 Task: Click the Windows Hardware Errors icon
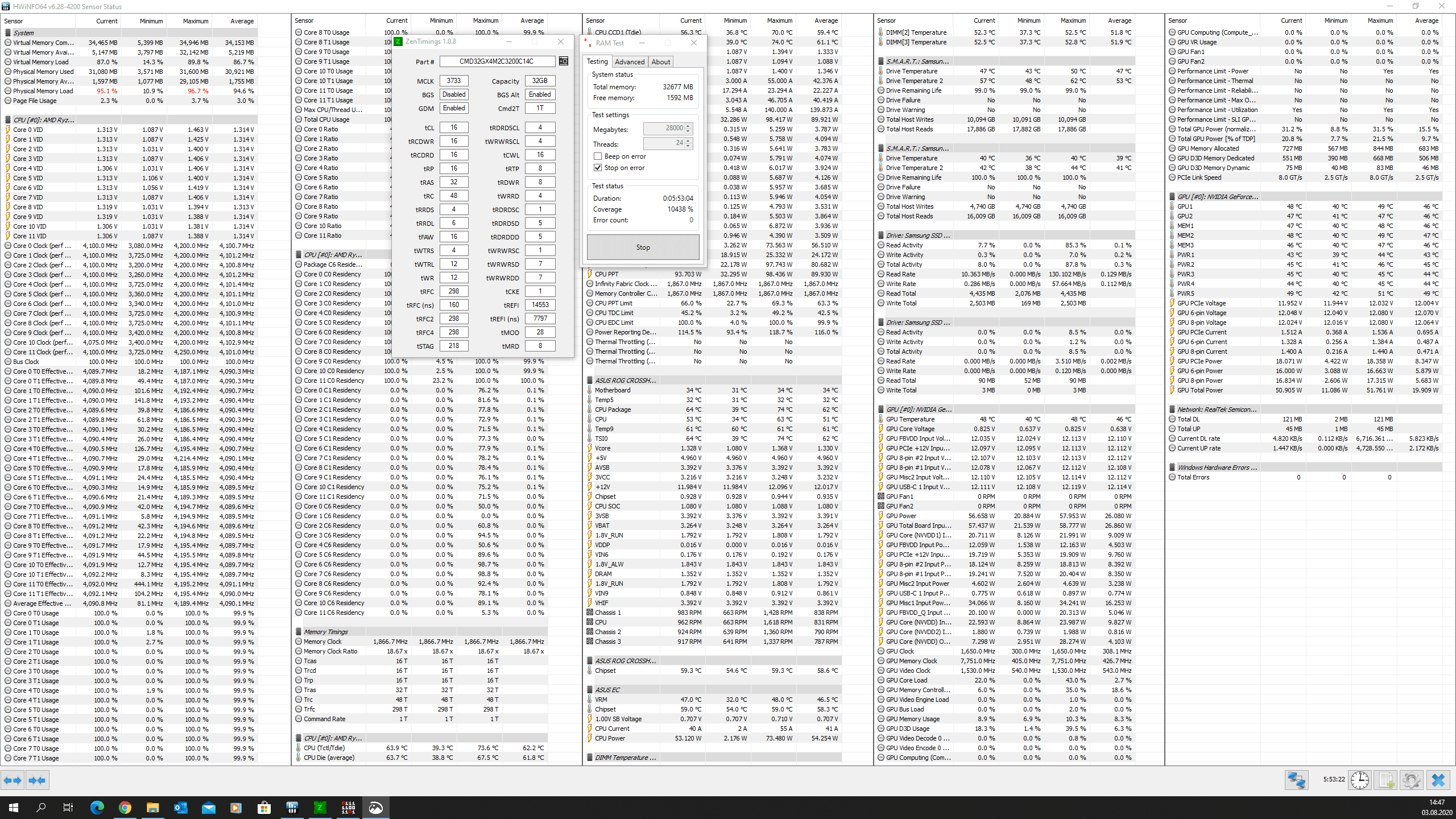[1172, 467]
